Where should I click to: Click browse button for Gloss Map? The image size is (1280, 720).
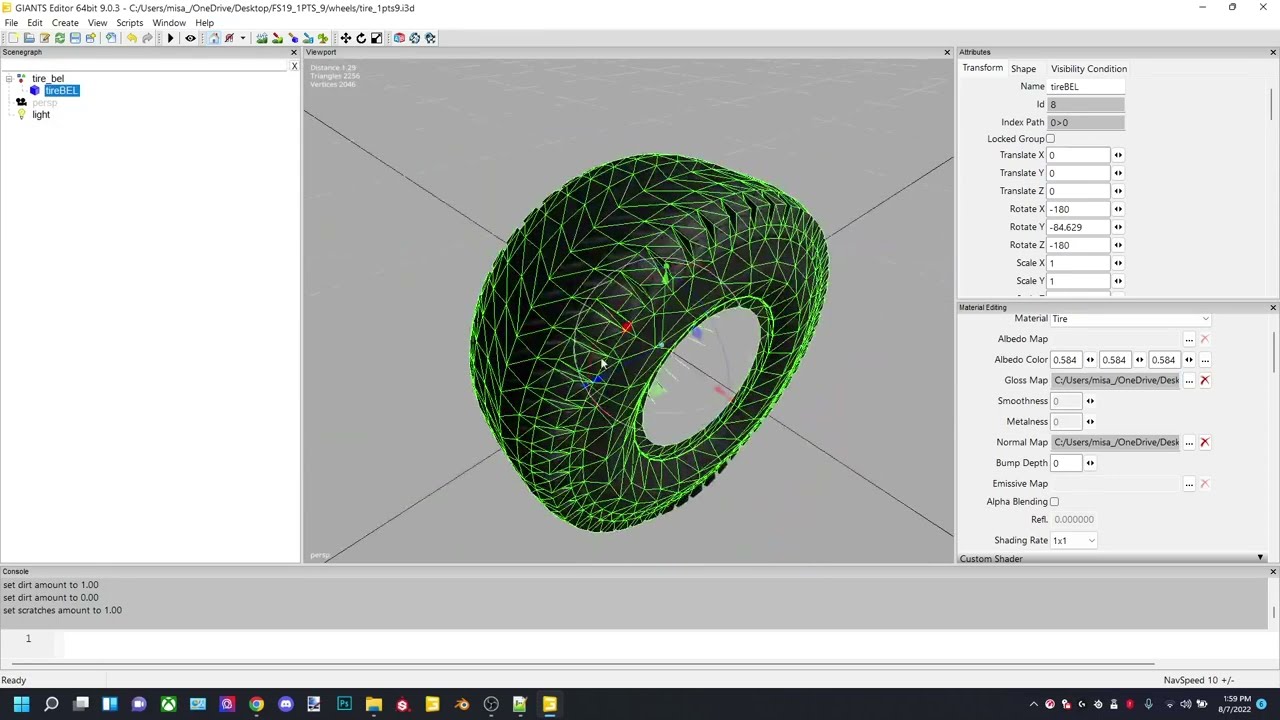[x=1189, y=380]
